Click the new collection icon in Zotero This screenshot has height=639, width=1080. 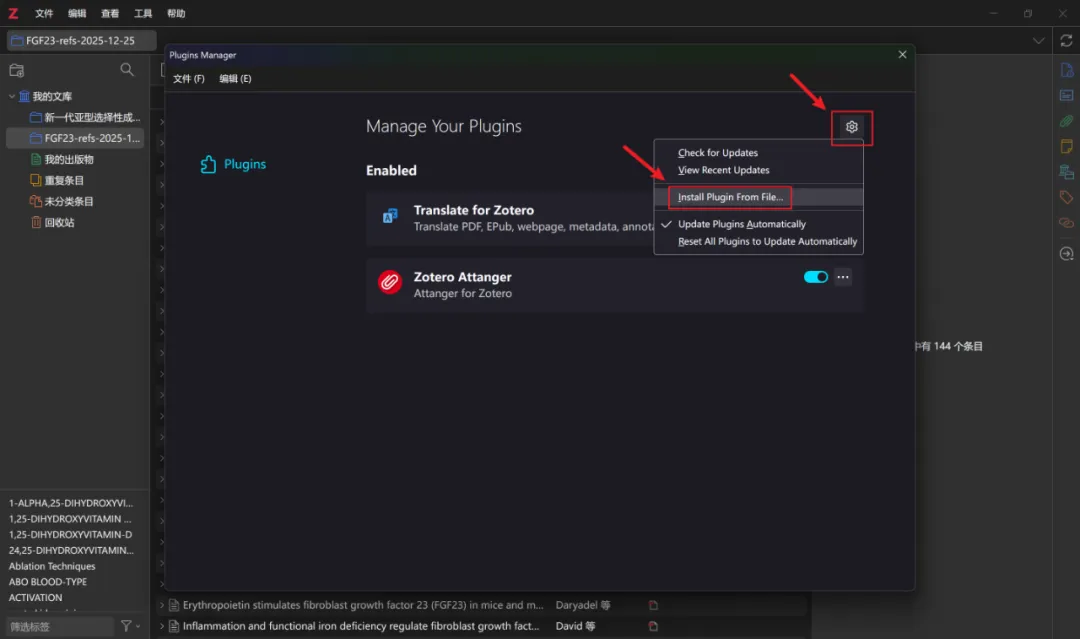(x=17, y=70)
